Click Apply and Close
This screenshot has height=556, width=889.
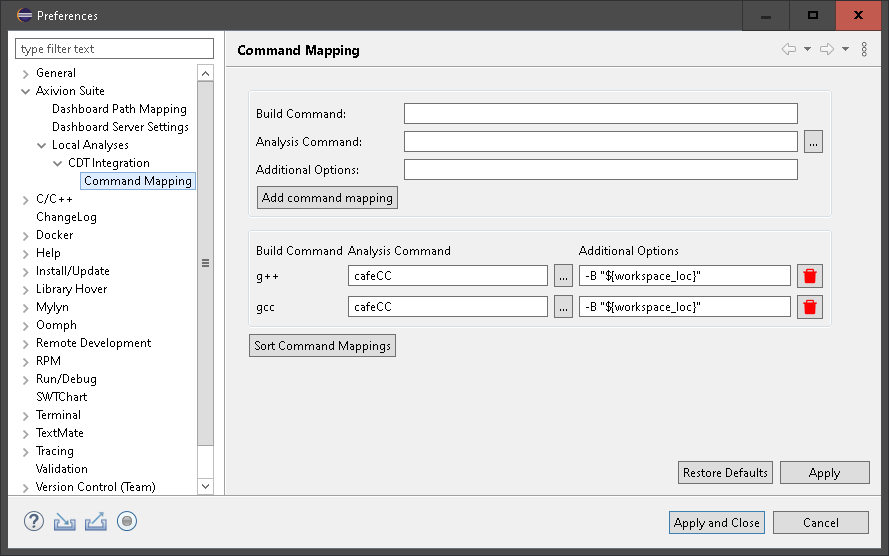coord(717,523)
